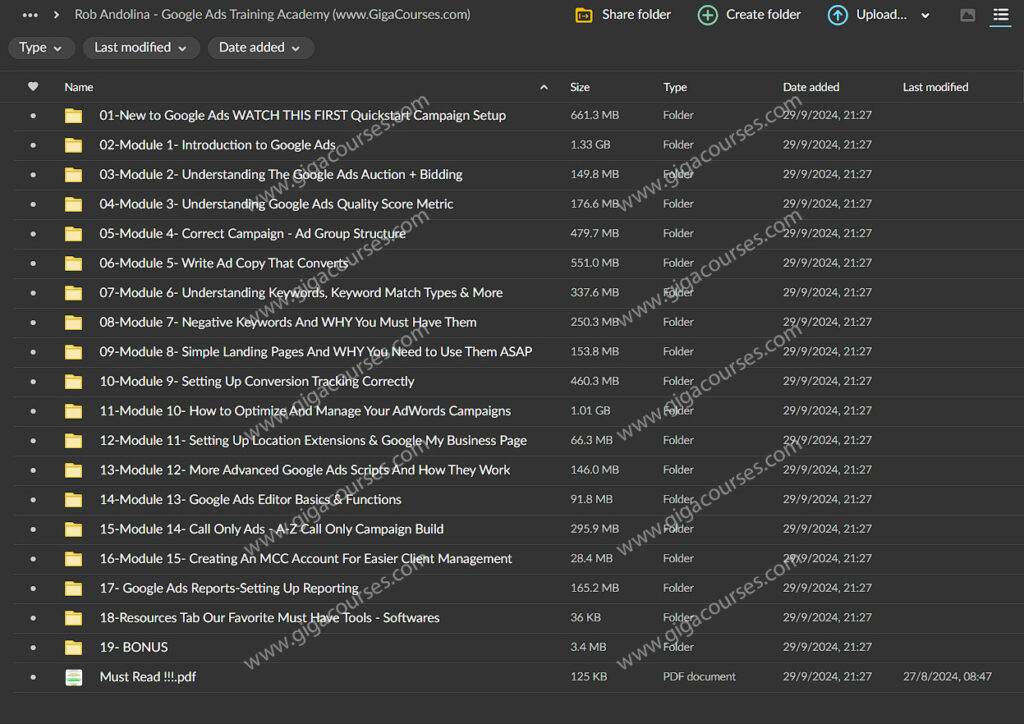Toggle the favorite dot beside 19- BONUS folder
This screenshot has width=1024, height=724.
[33, 647]
